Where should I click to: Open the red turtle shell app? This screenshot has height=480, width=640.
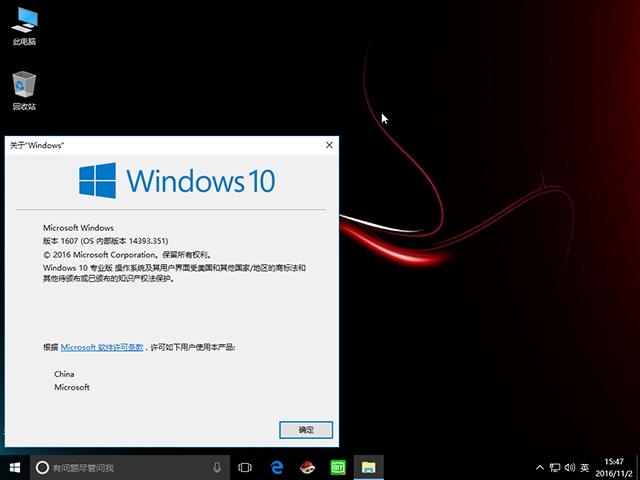click(x=307, y=467)
